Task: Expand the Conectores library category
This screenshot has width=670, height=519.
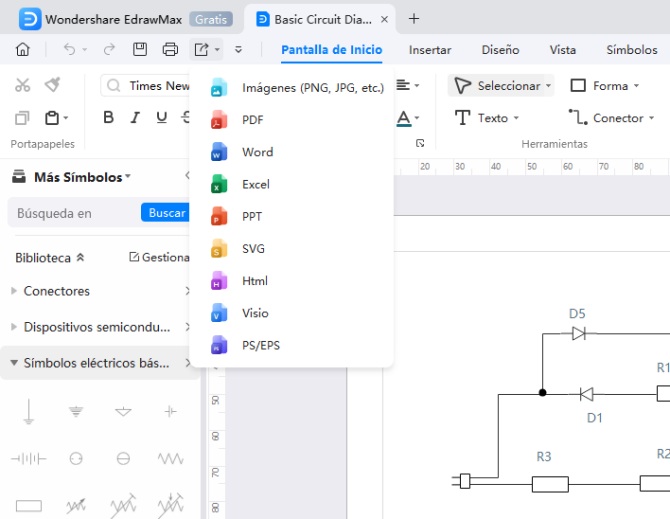Action: (56, 291)
